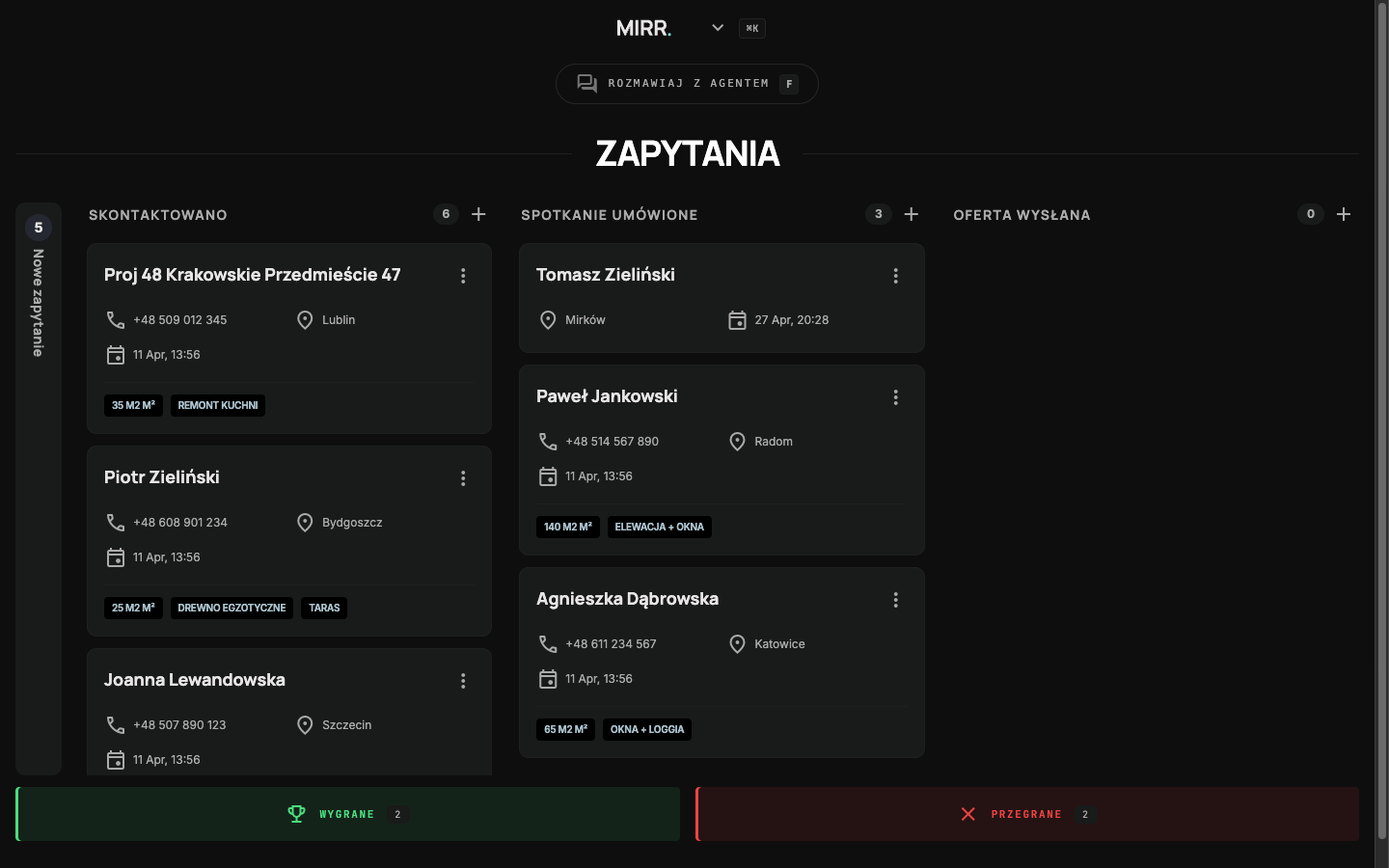Click the trophy icon in Wygrane bar
The image size is (1389, 868).
[297, 814]
